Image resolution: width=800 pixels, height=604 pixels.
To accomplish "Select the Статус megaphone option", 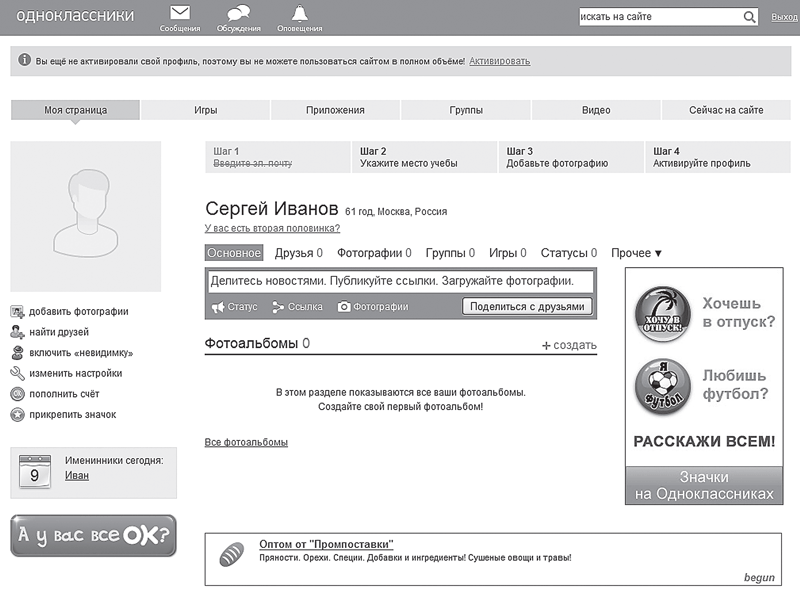I will click(235, 307).
